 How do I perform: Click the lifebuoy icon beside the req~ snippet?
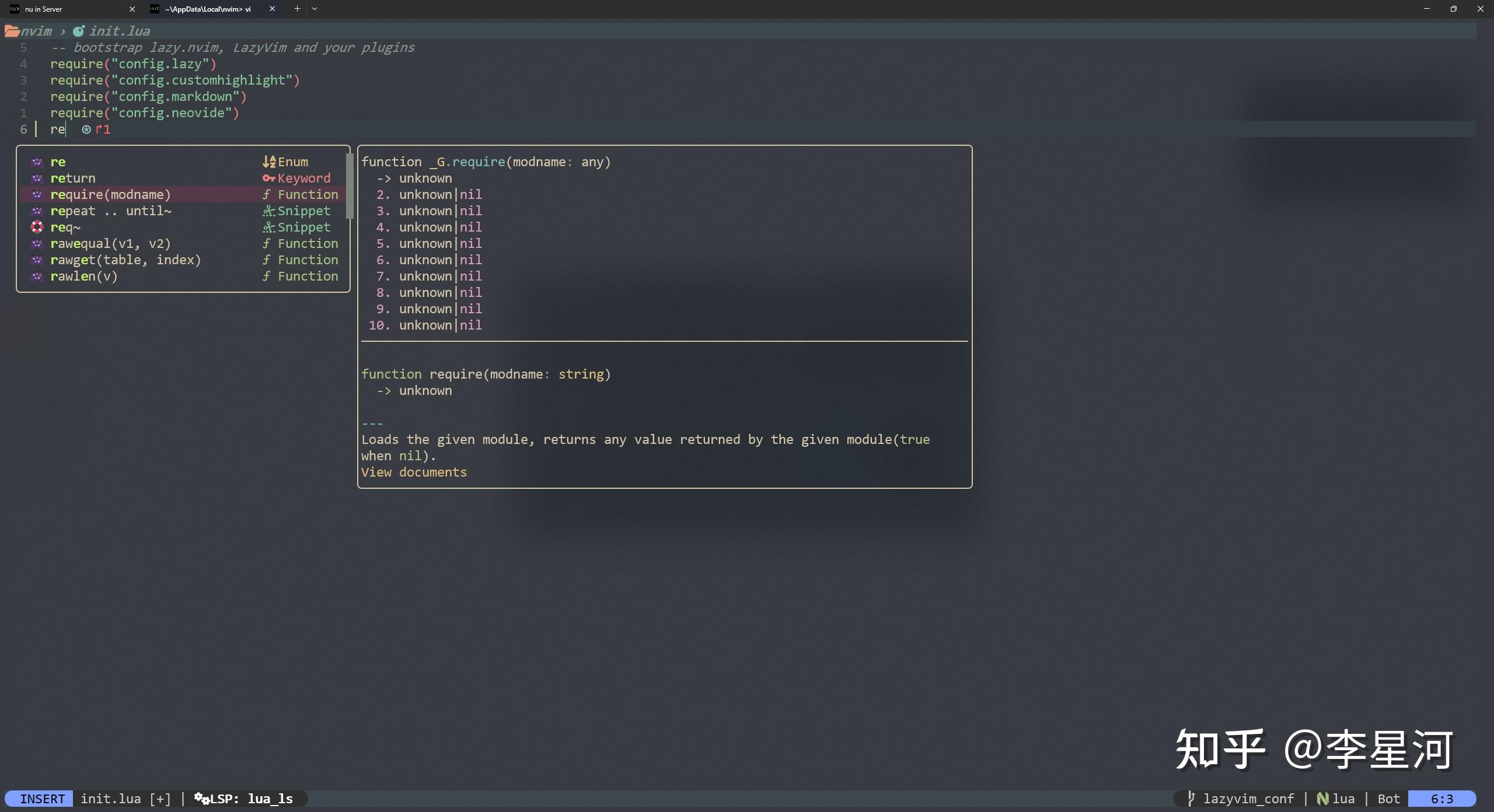(x=37, y=227)
